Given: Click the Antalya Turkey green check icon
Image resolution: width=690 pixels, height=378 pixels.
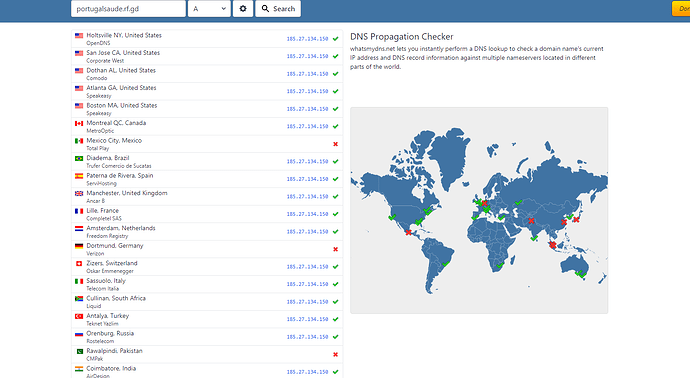Looking at the screenshot, I should click(336, 319).
